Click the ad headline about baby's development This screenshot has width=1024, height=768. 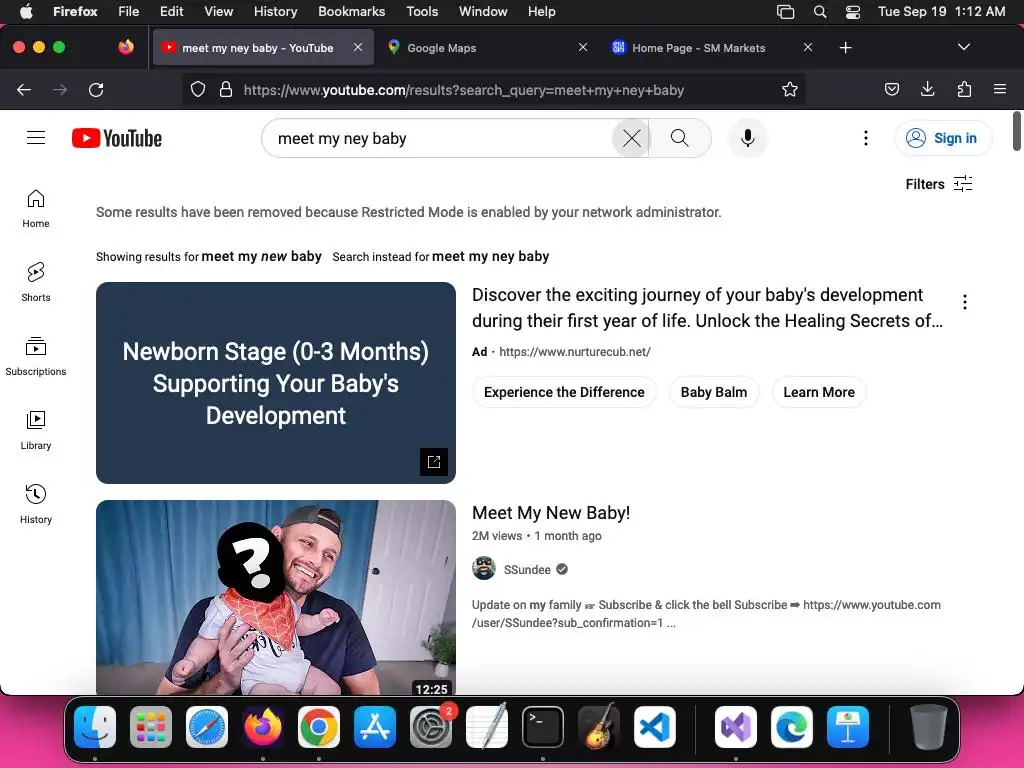tap(707, 308)
